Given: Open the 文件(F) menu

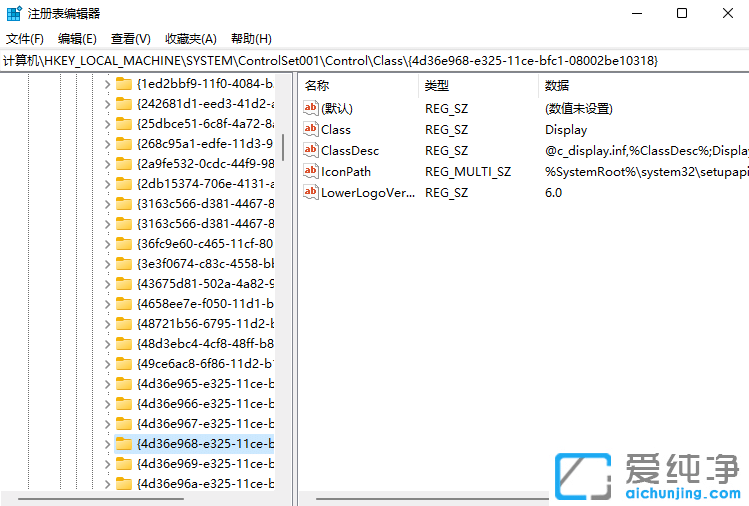Looking at the screenshot, I should pos(25,39).
